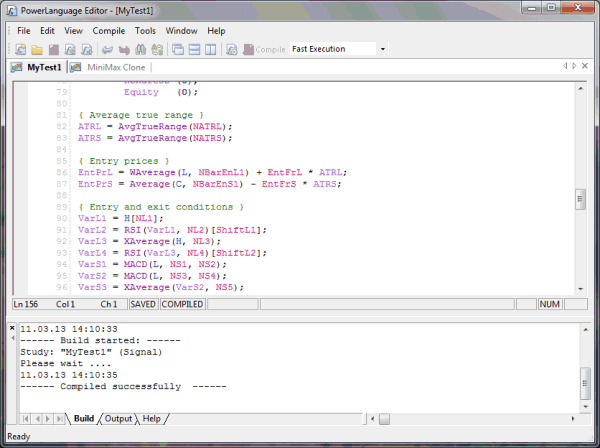
Task: Click code line 91 VarL2 RSI
Action: 172,230
